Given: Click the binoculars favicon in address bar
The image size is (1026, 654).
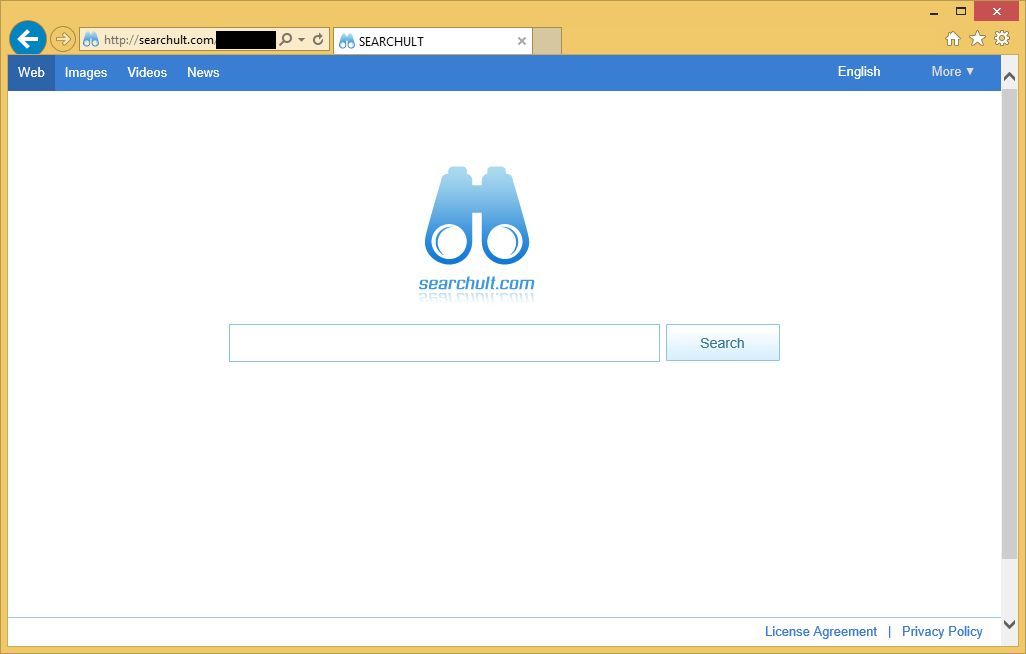Looking at the screenshot, I should click(91, 40).
